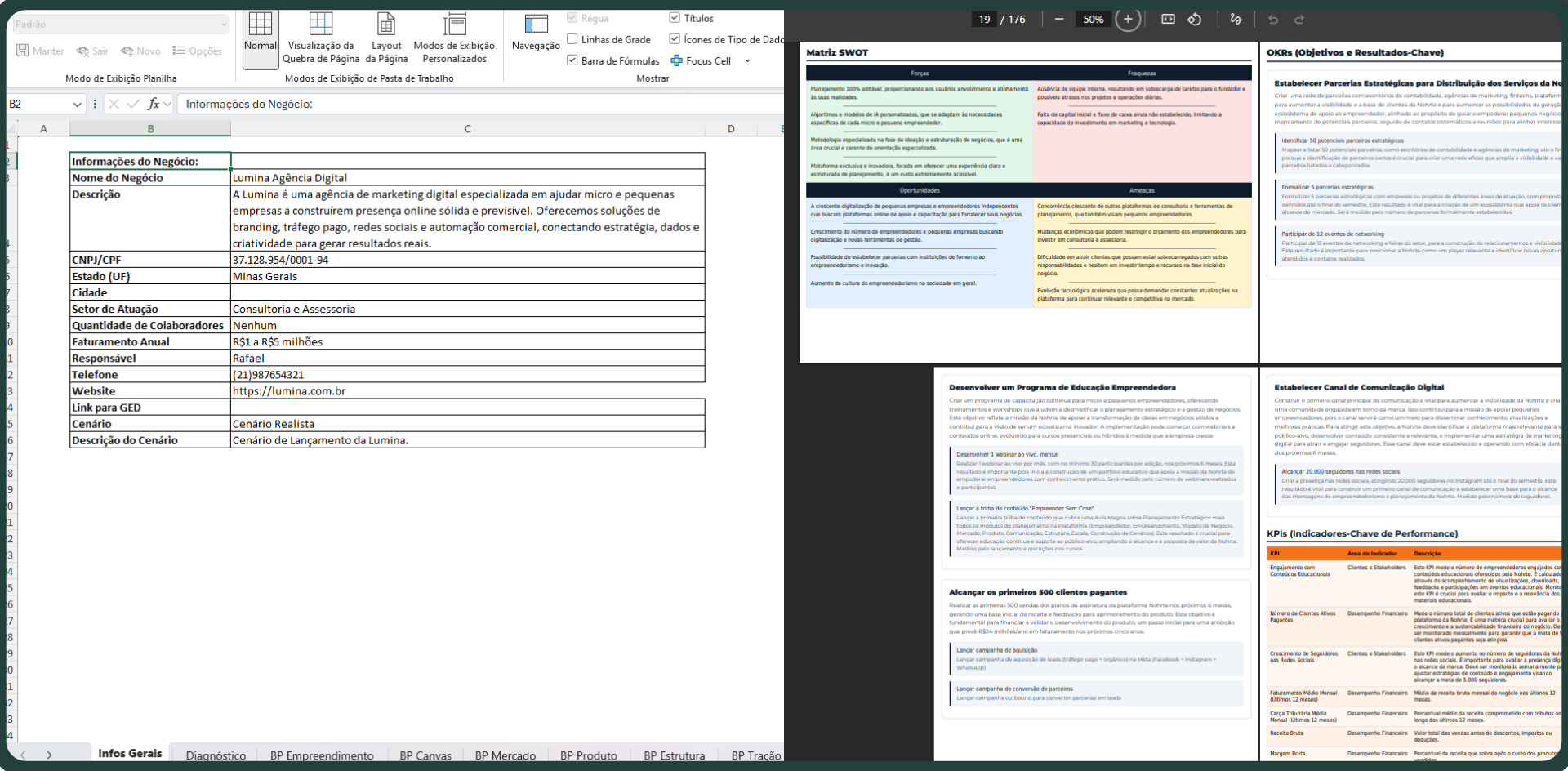Screen dimensions: 1568x771
Task: Select the Normal workbook view
Action: tap(261, 38)
